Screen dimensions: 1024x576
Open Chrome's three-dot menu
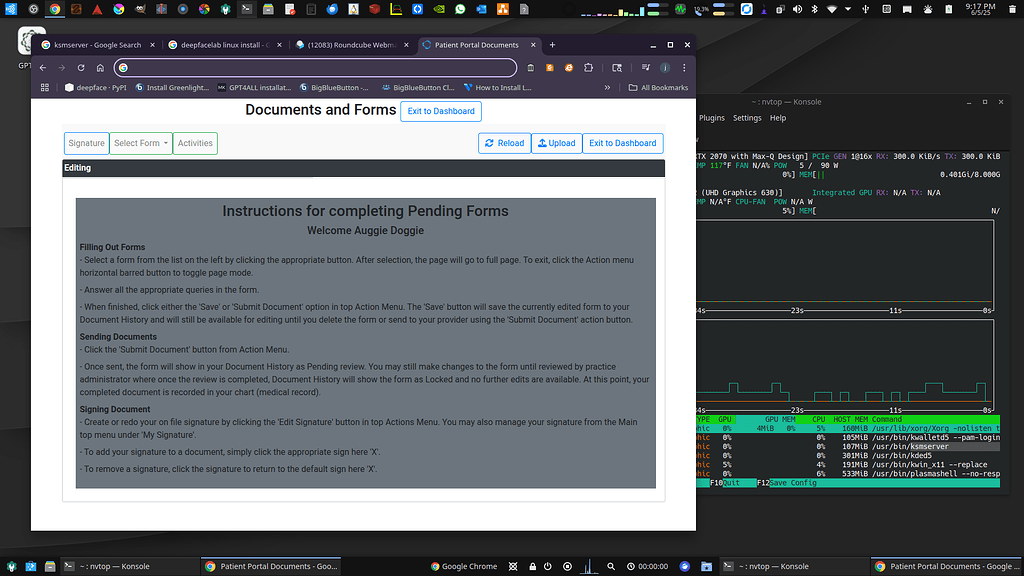684,68
